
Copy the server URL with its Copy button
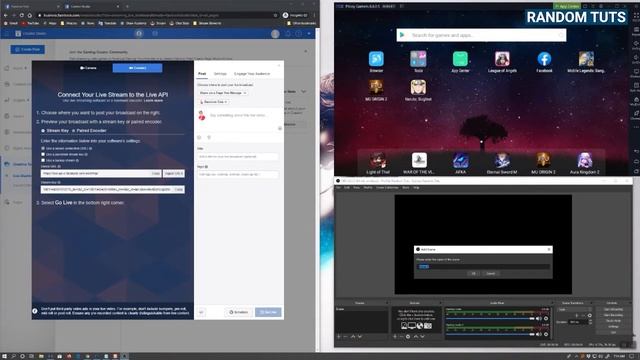click(x=156, y=173)
